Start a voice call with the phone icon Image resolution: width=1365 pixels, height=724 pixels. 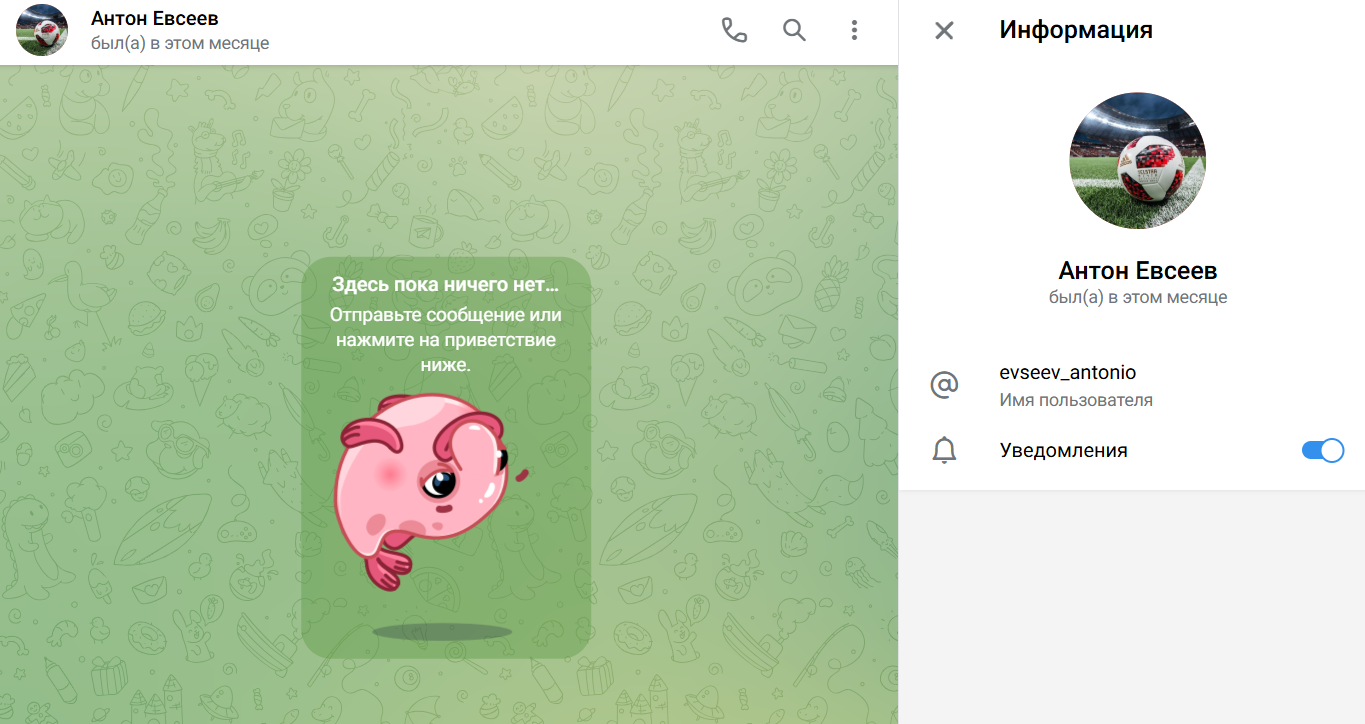pos(734,30)
